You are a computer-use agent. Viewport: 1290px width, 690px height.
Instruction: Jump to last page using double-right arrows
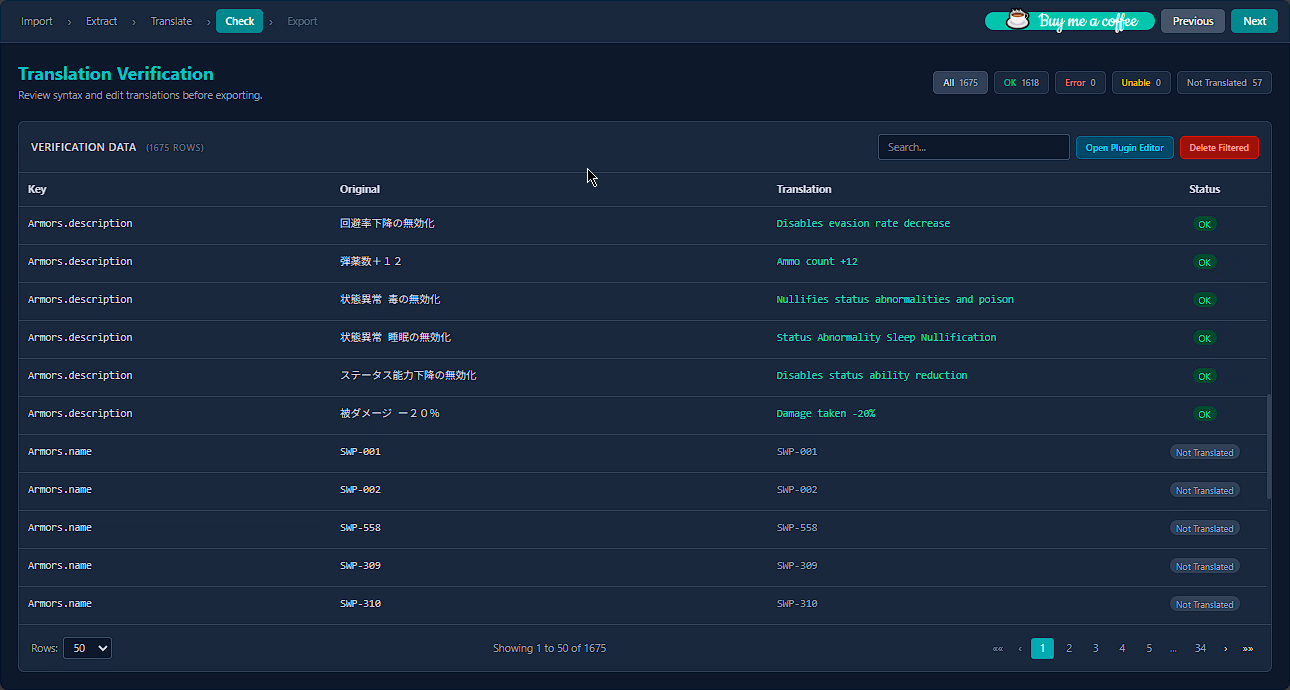click(x=1248, y=649)
